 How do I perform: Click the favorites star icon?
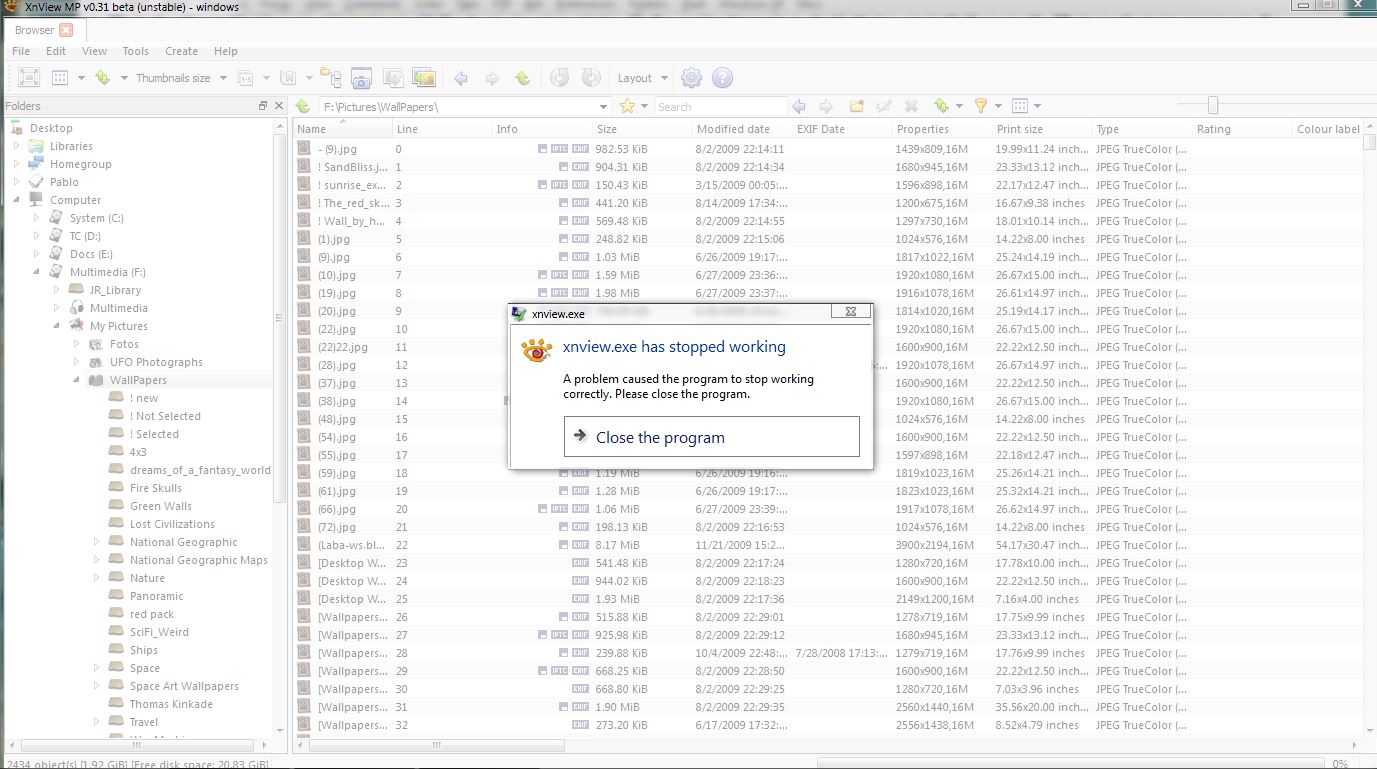pyautogui.click(x=627, y=106)
